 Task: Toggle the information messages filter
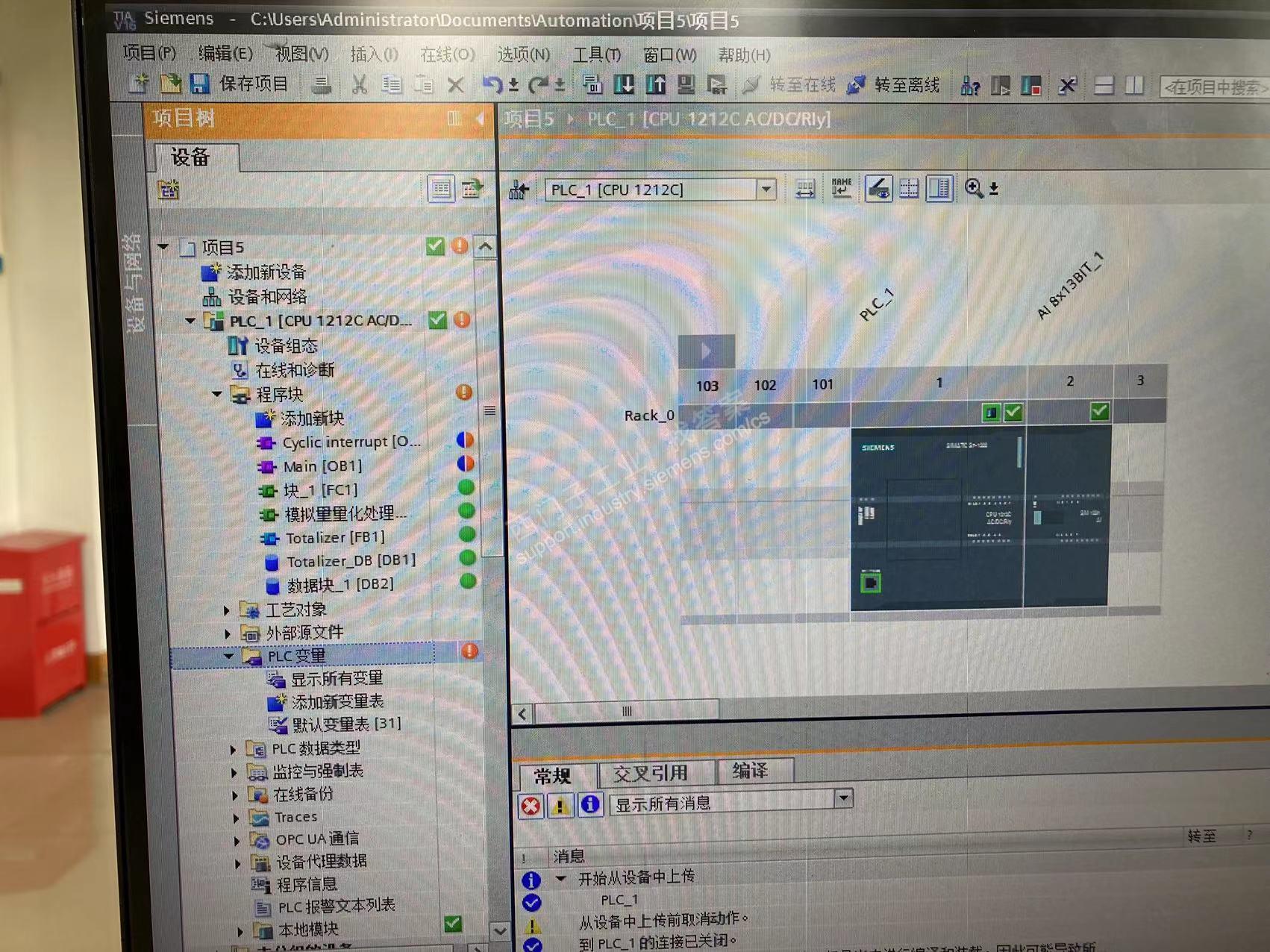pyautogui.click(x=590, y=804)
